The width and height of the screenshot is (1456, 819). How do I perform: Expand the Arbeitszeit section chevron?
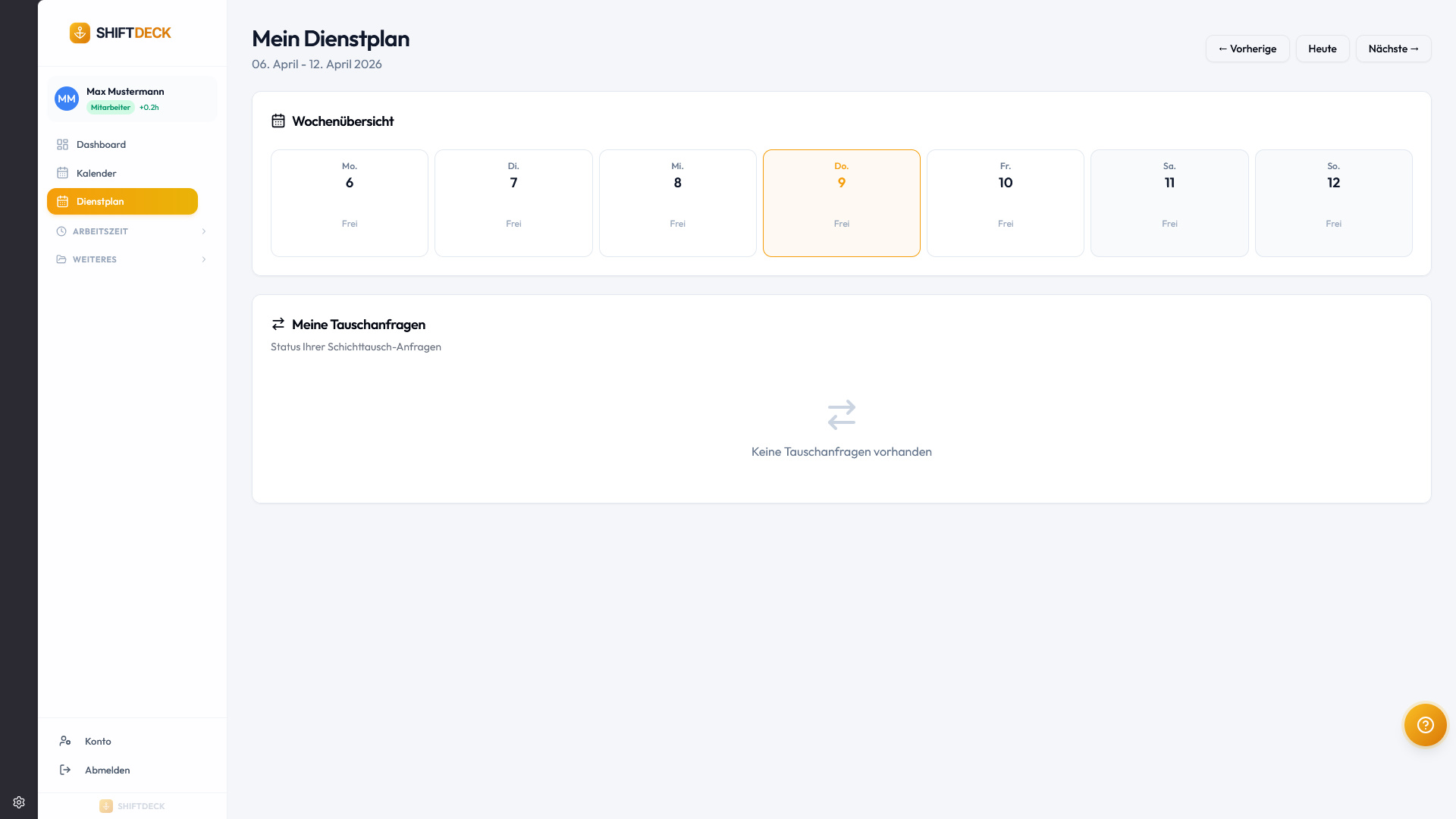pos(204,231)
